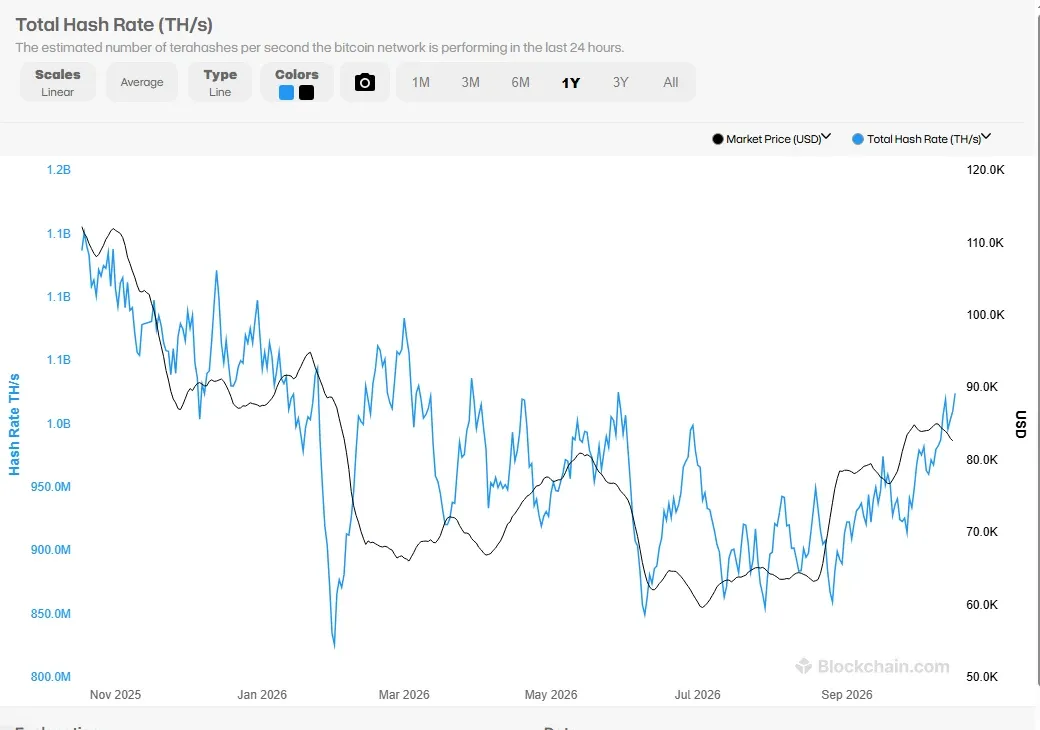This screenshot has height=730, width=1040.
Task: Click the 70.0K price axis value
Action: click(982, 532)
